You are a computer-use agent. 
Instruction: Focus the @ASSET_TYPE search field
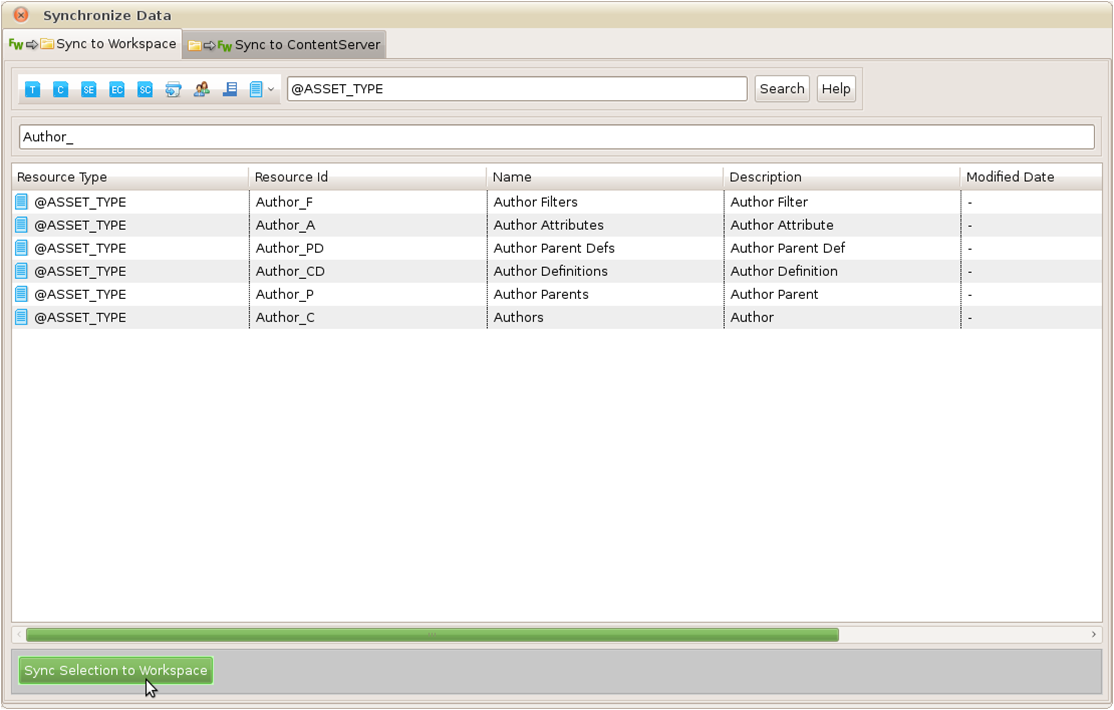pos(517,89)
